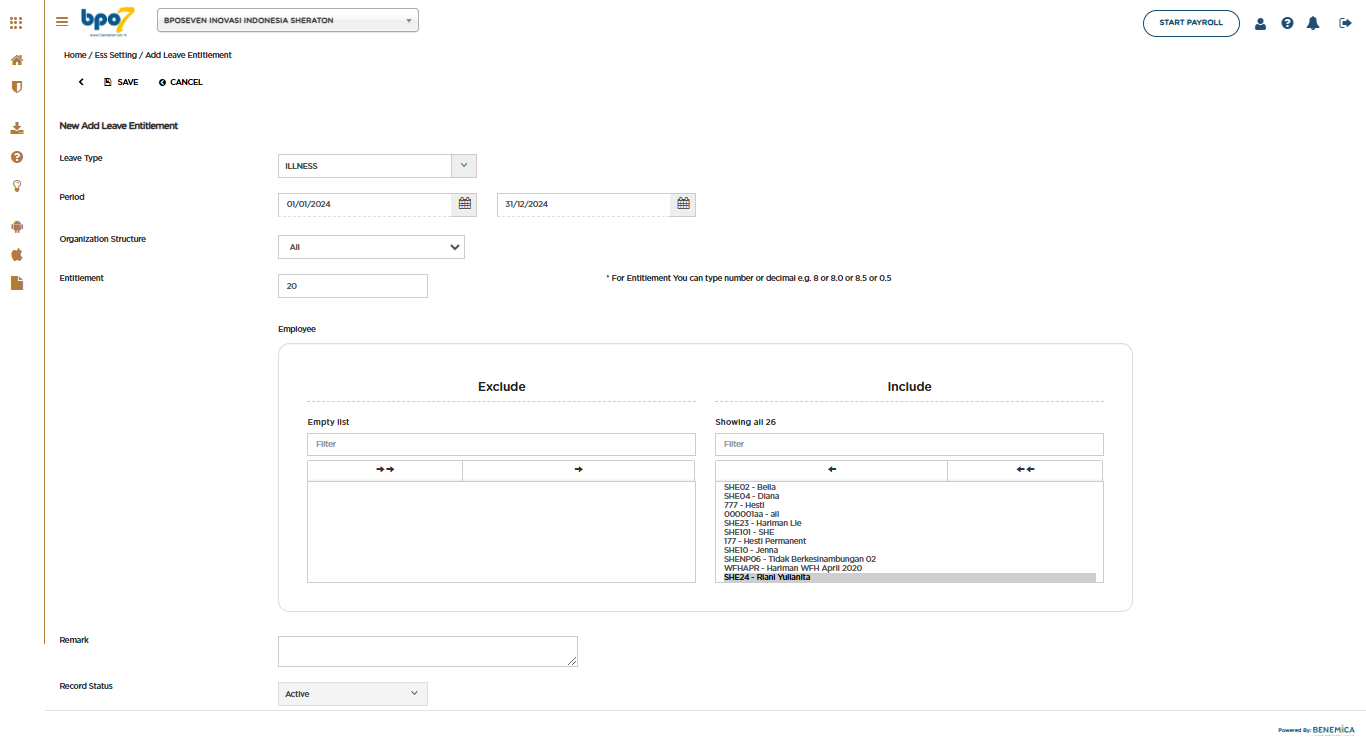The image size is (1366, 750).
Task: Open the apps grid menu icon
Action: click(x=16, y=22)
